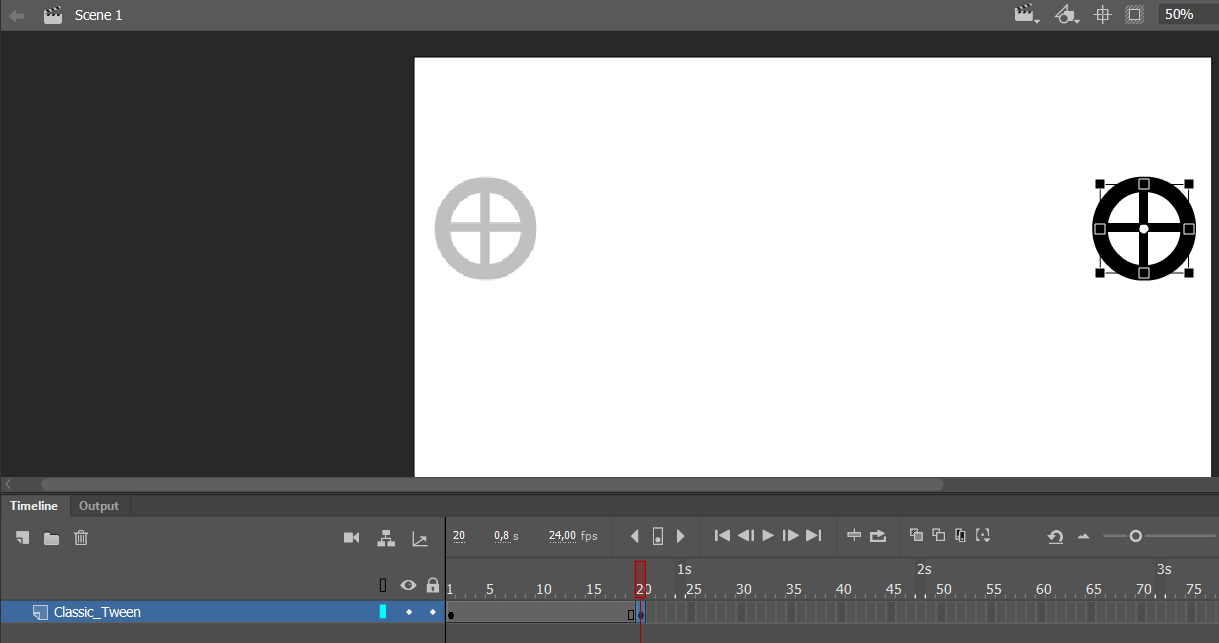Screen dimensions: 1219x643
Task: Click the gray onion-skinned wheel
Action: tap(486, 229)
